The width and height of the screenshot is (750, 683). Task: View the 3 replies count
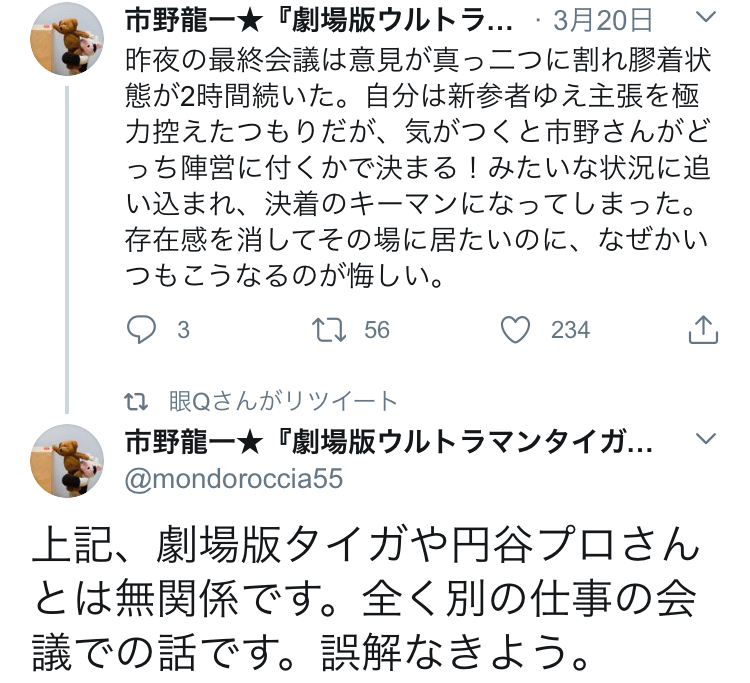183,329
